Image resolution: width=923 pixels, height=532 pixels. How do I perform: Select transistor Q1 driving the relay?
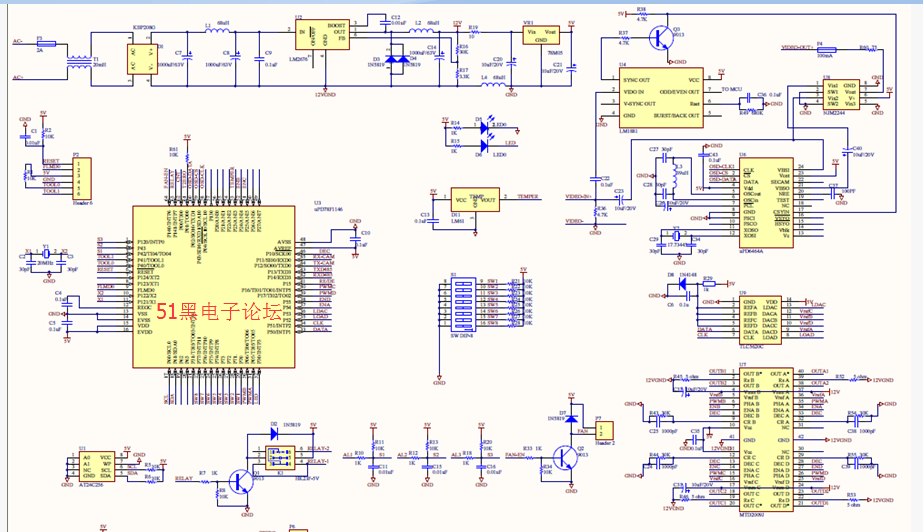[240, 481]
